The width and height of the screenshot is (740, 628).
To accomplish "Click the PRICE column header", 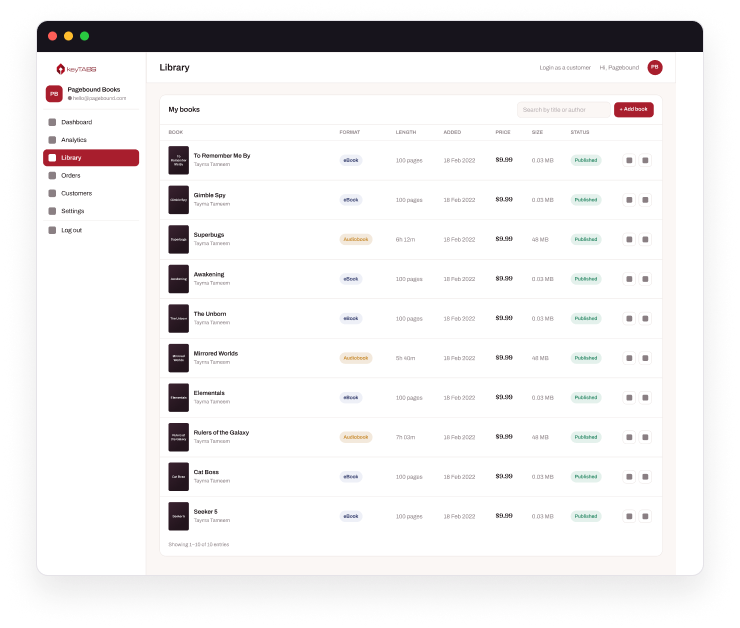I will point(503,133).
